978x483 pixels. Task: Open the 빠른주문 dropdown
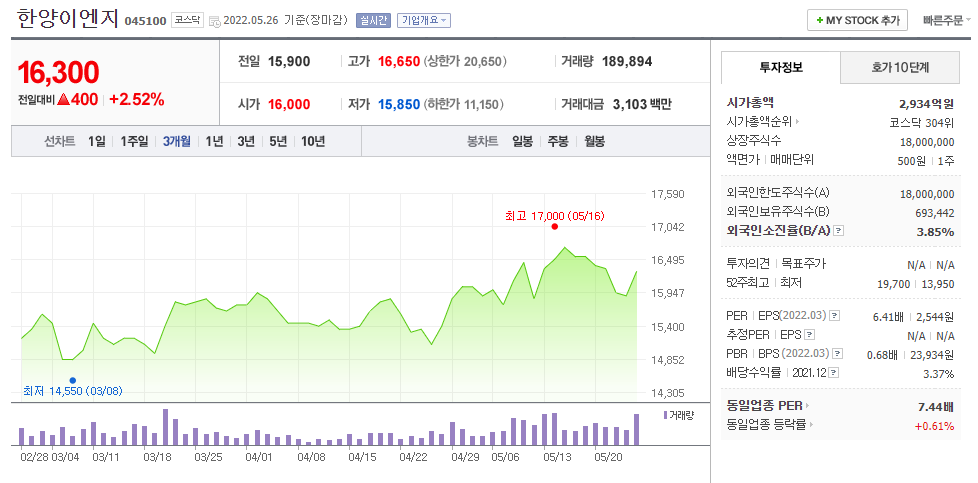coord(947,20)
